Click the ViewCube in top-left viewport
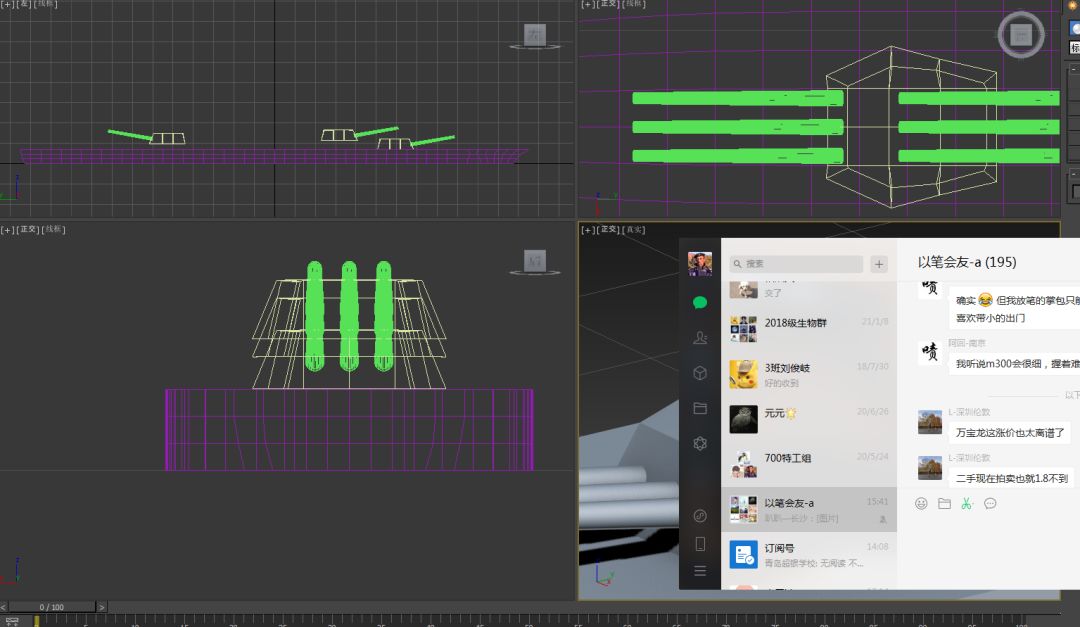Image resolution: width=1080 pixels, height=627 pixels. (x=535, y=36)
